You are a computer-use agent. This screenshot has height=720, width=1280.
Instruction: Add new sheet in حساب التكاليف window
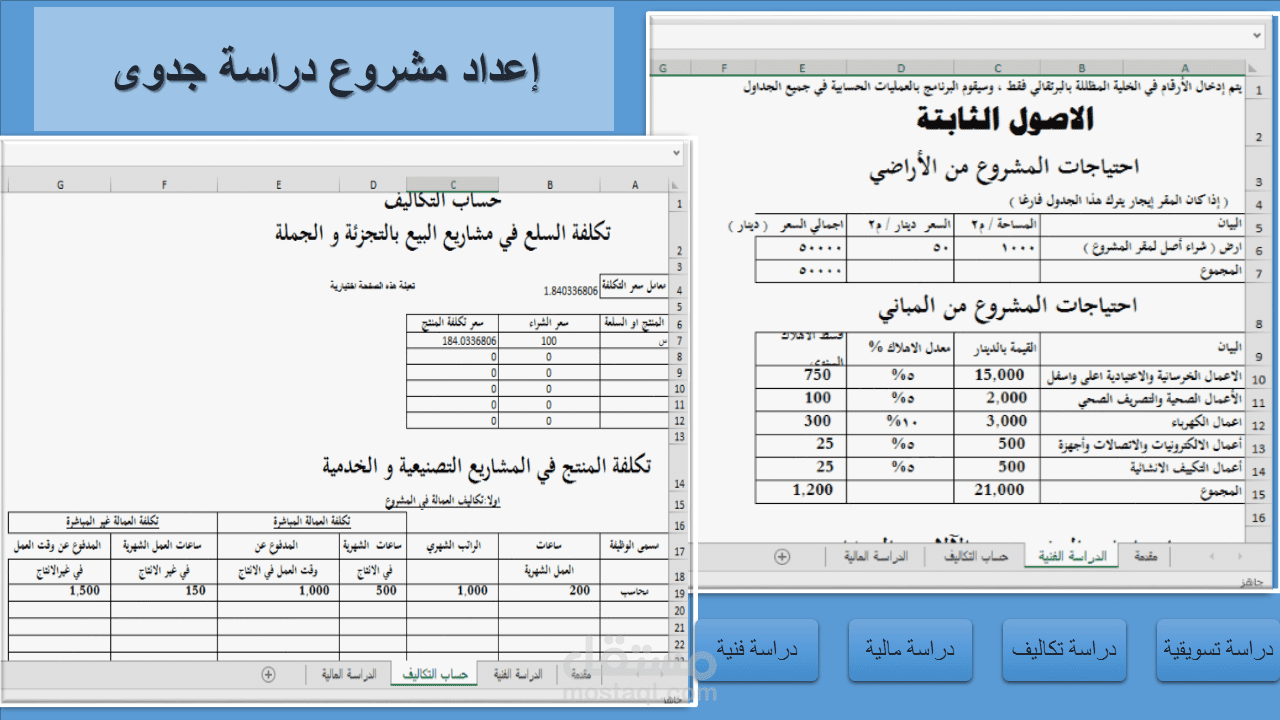(268, 675)
